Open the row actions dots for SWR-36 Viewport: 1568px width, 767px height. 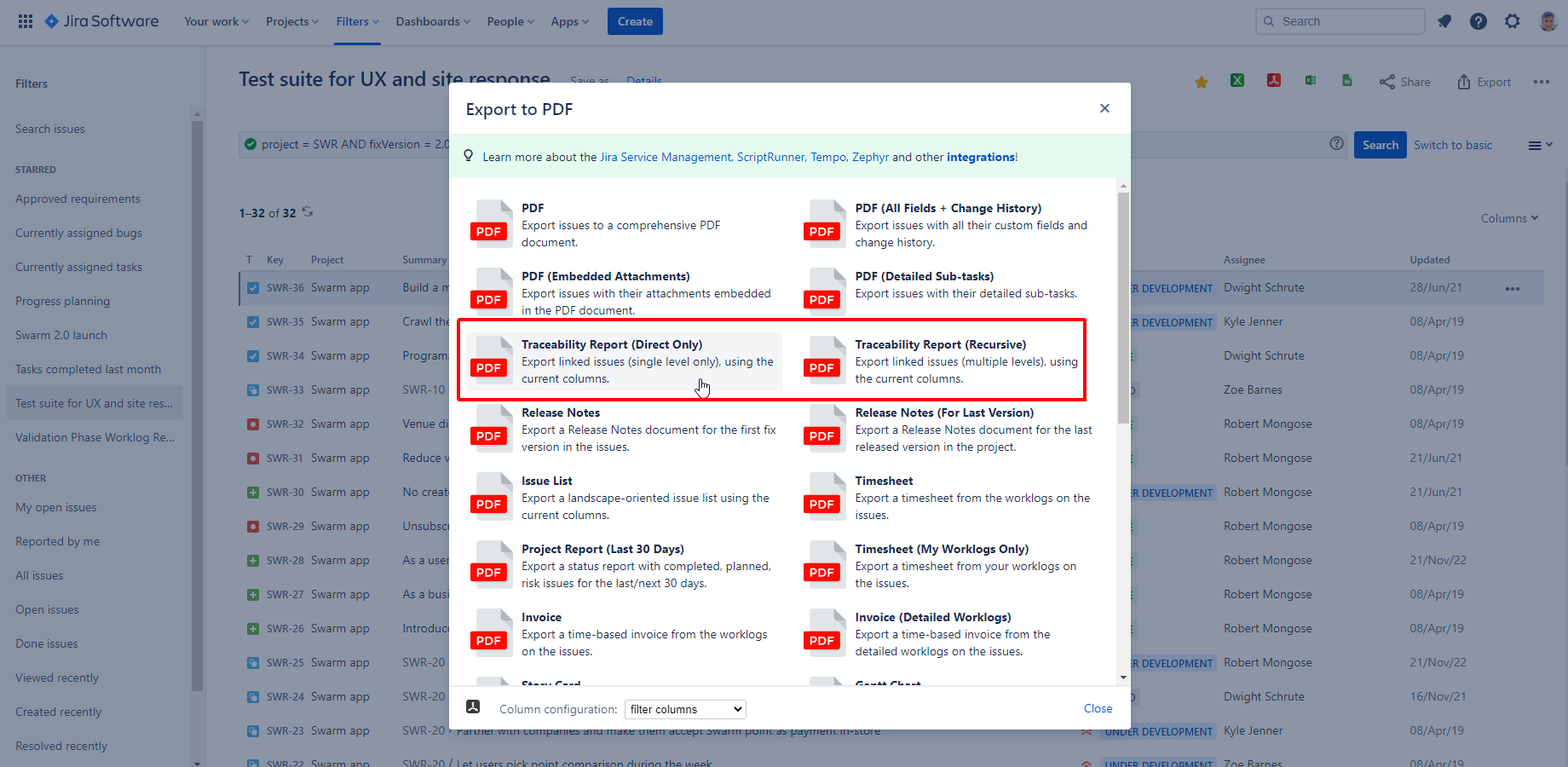tap(1513, 289)
